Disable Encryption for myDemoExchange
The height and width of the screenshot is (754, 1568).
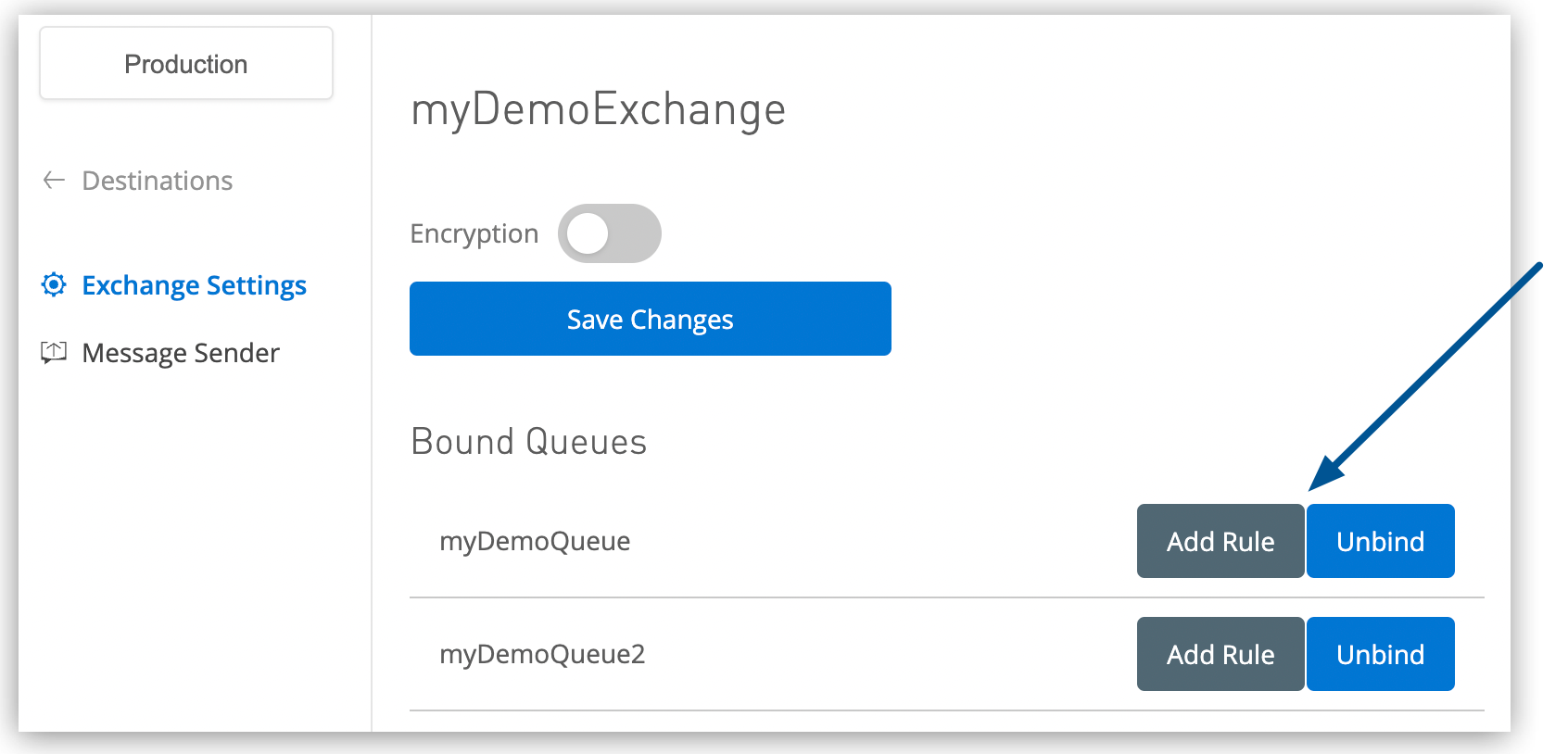tap(609, 233)
